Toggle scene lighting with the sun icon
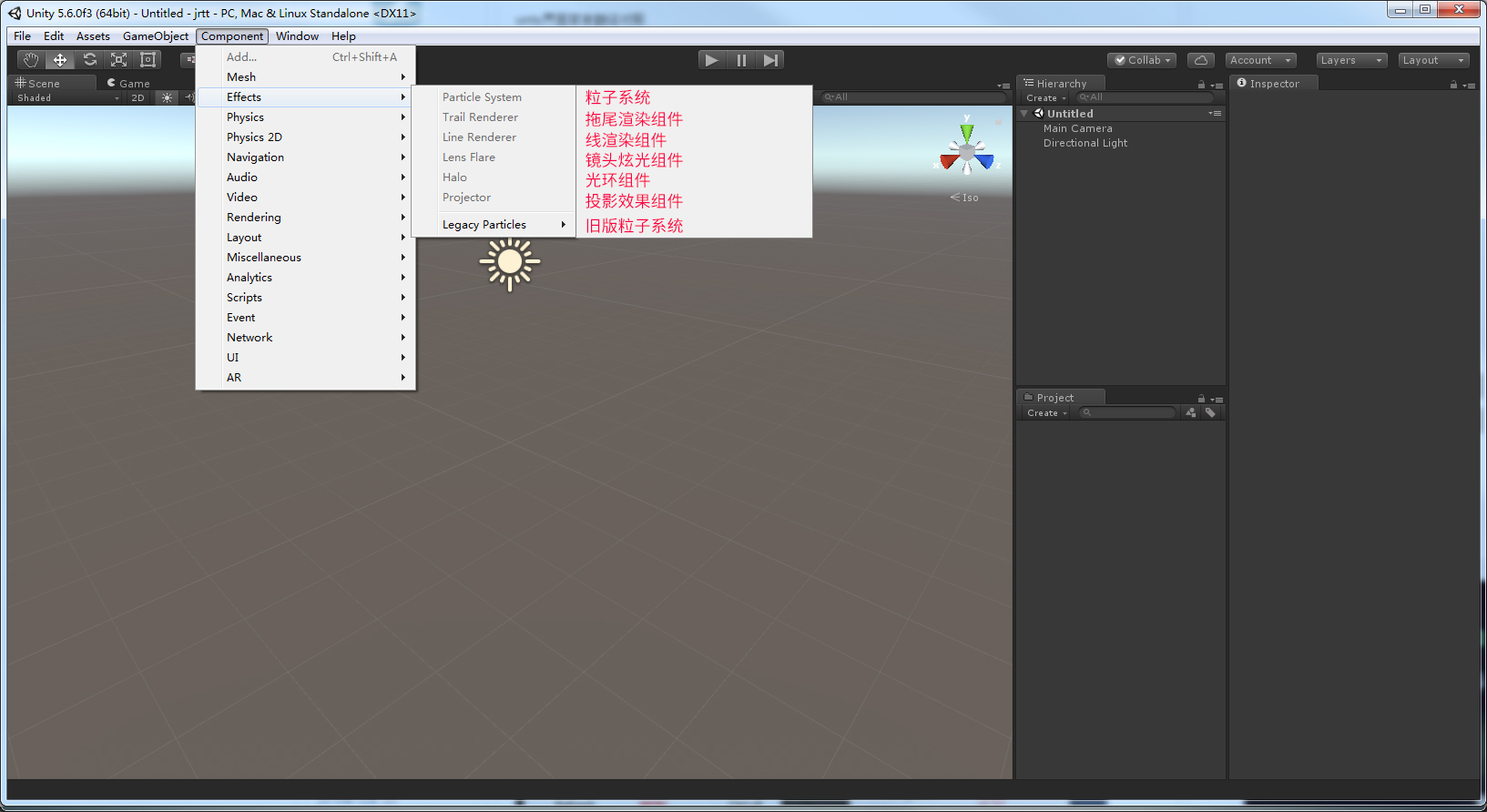The width and height of the screenshot is (1487, 812). tap(167, 98)
